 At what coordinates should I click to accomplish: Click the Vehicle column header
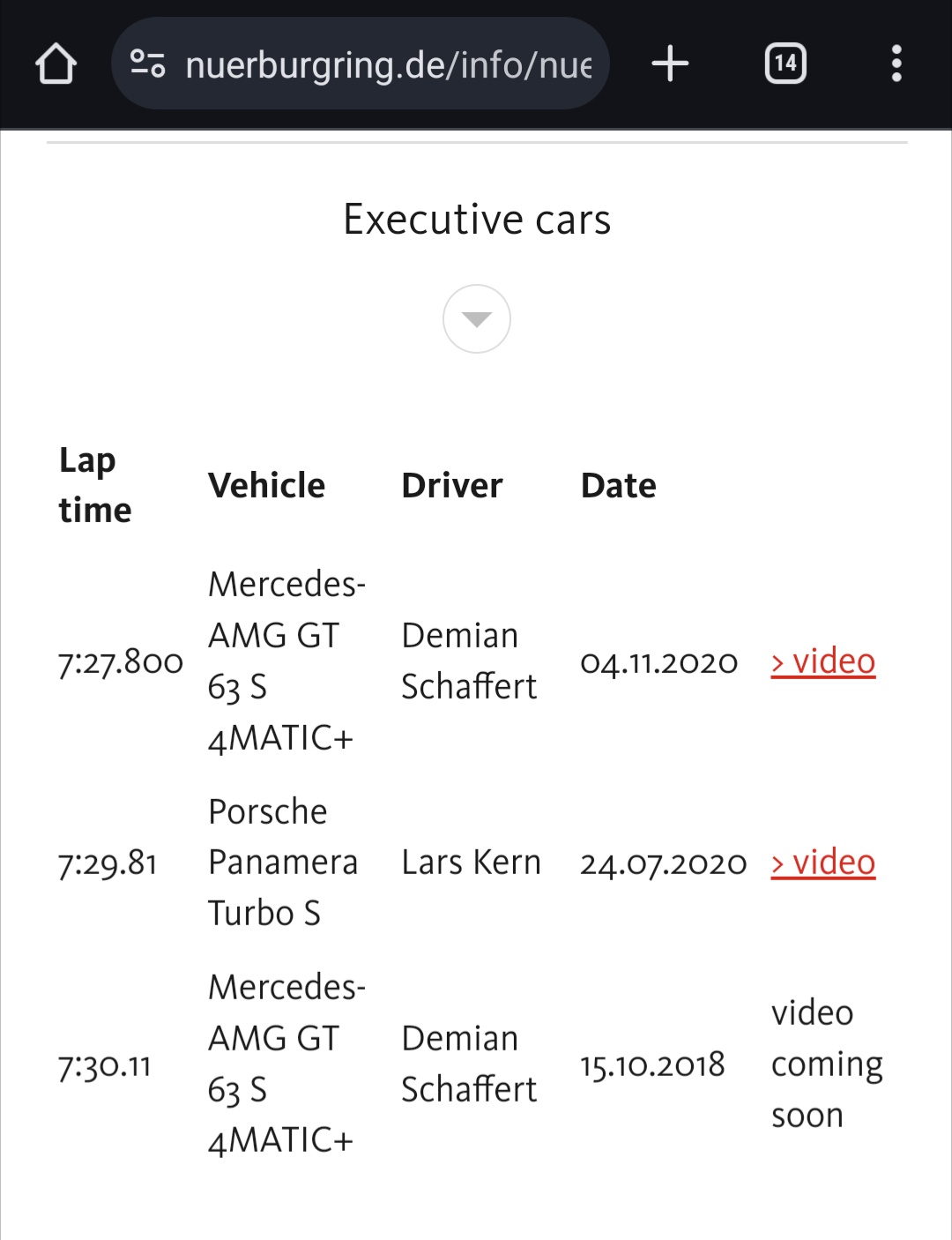point(266,485)
